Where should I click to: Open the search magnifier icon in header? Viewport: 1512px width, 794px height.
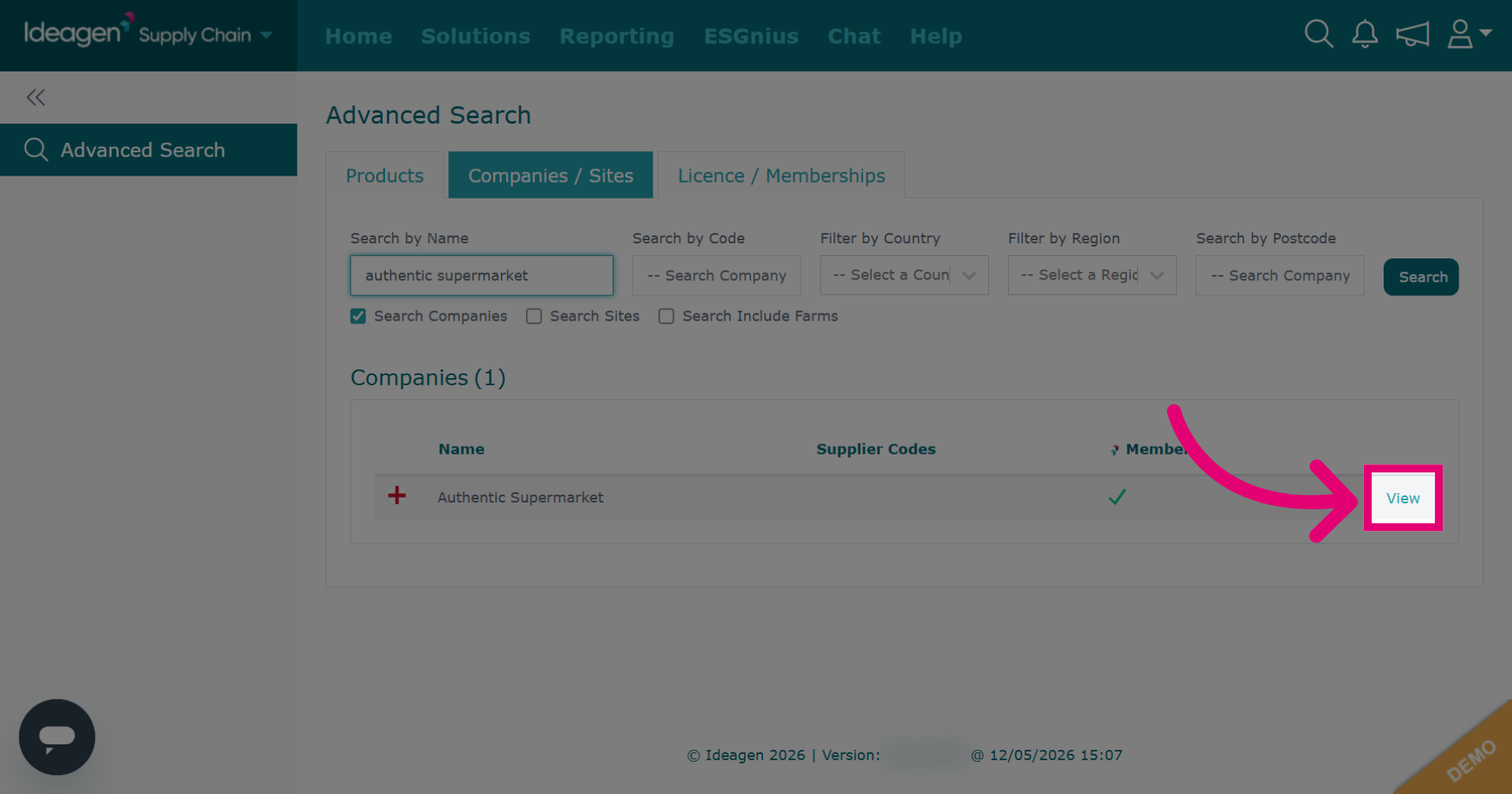pyautogui.click(x=1318, y=35)
